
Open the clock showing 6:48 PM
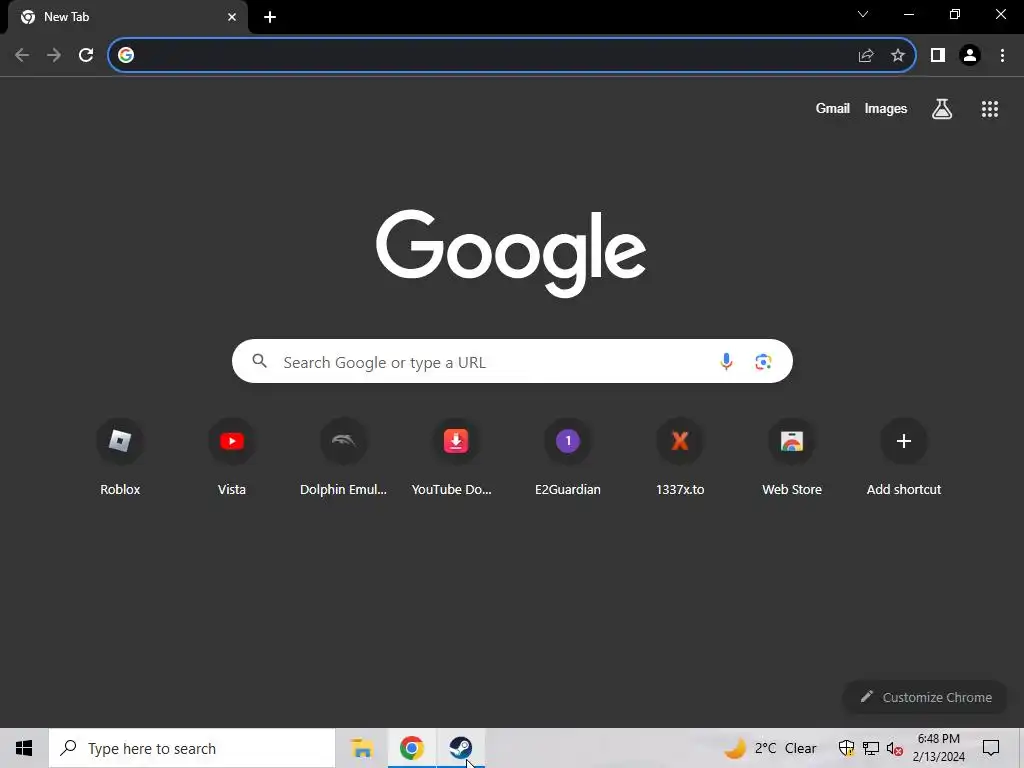click(x=938, y=748)
